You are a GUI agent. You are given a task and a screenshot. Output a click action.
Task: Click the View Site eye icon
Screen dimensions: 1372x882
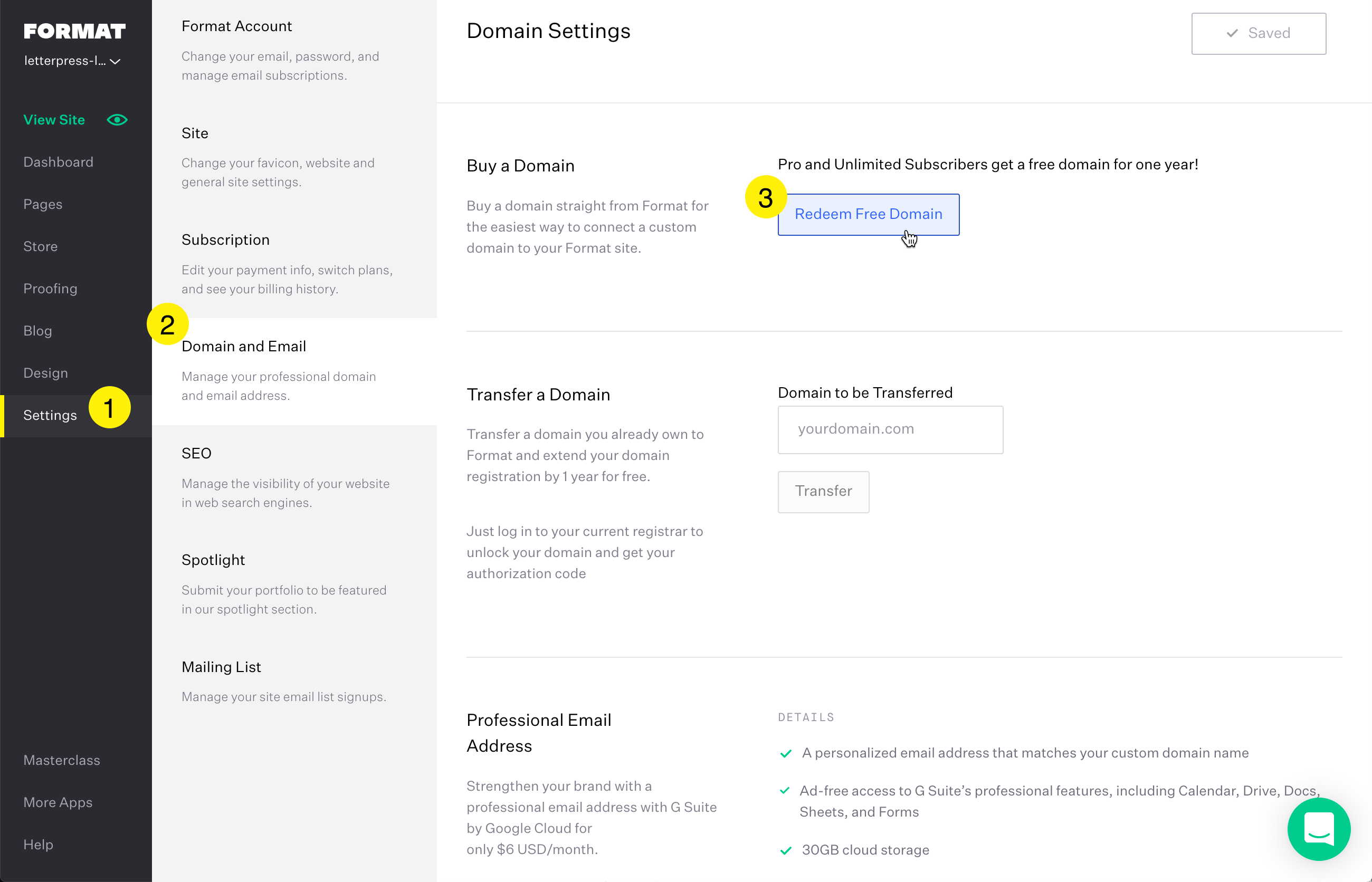pyautogui.click(x=117, y=120)
